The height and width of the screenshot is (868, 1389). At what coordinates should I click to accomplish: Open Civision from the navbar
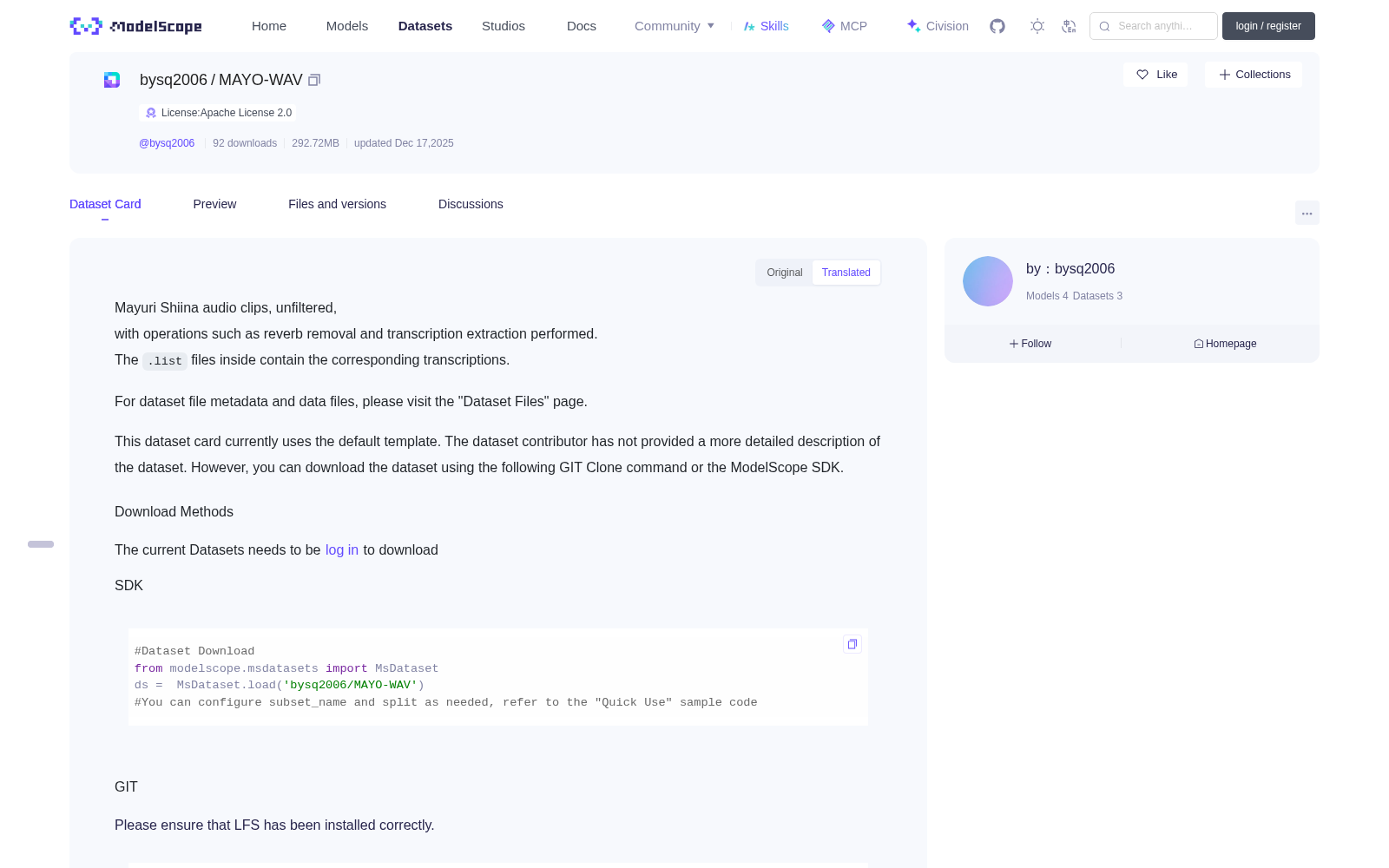point(938,26)
